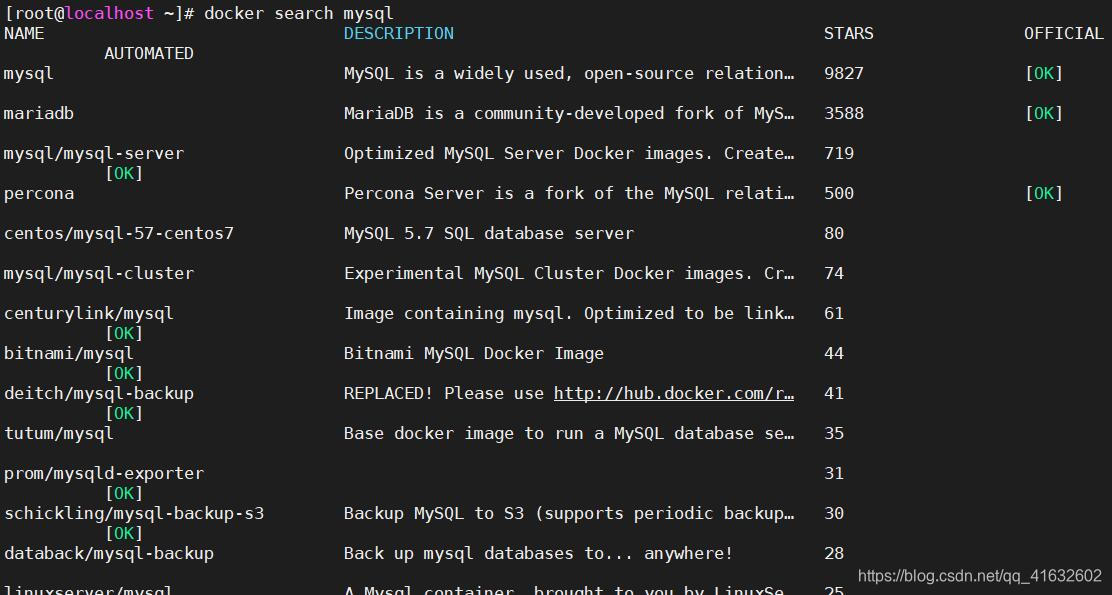Click the NAME column header
The image size is (1112, 595).
pyautogui.click(x=24, y=33)
